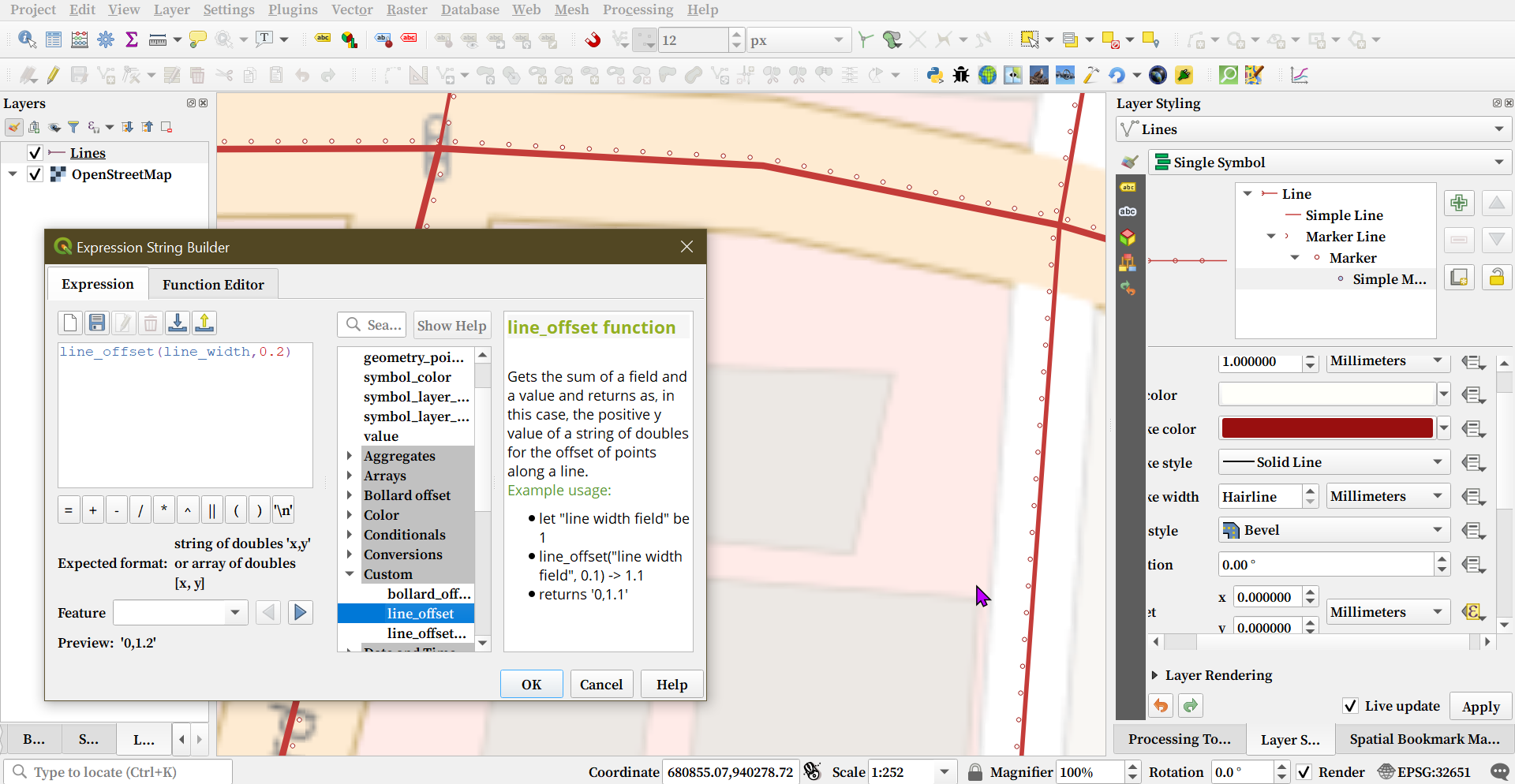Open the Vector menu
The image size is (1515, 784).
(x=352, y=9)
